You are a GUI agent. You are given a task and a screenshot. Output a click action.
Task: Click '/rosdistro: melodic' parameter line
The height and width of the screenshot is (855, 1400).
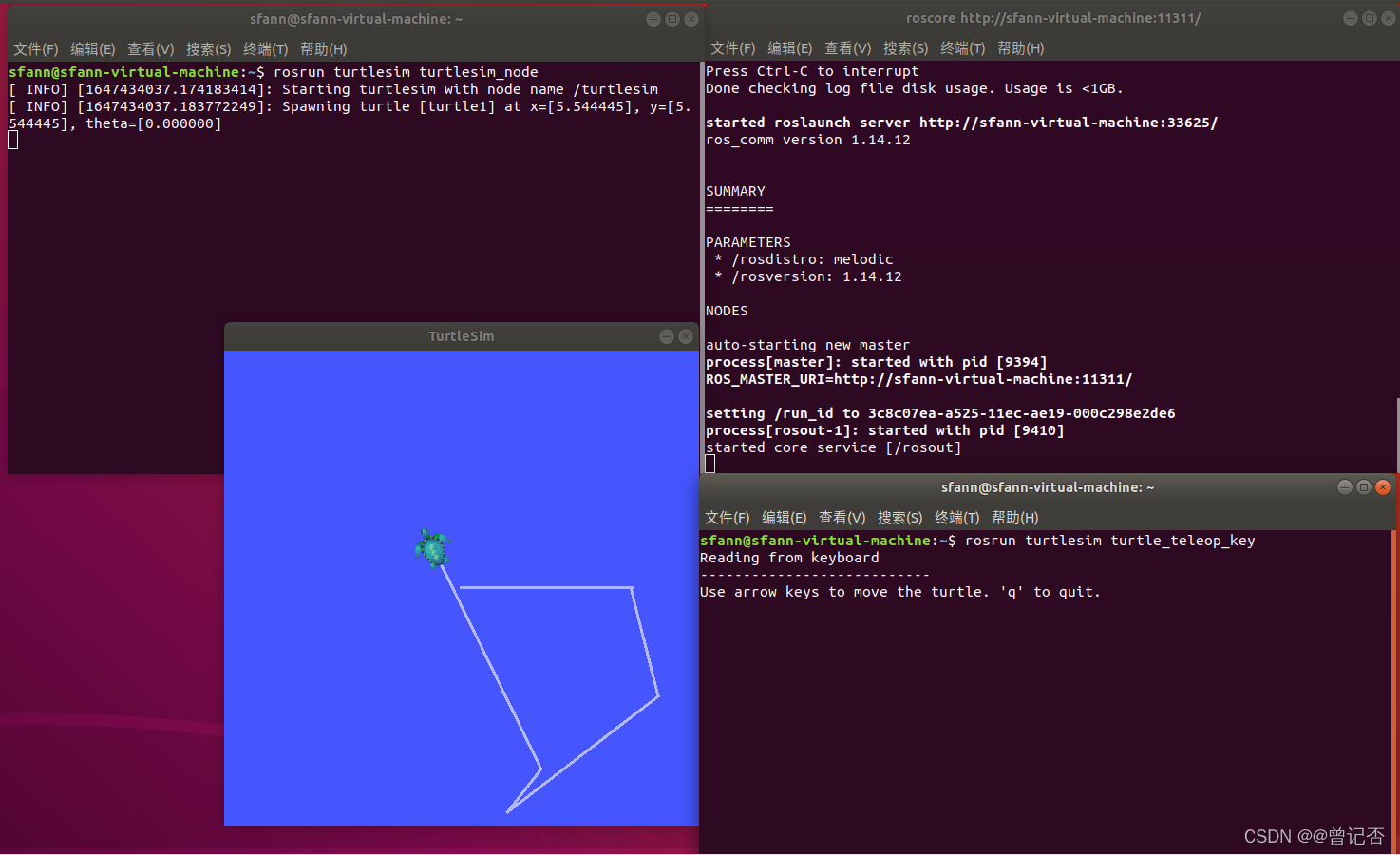(x=804, y=259)
